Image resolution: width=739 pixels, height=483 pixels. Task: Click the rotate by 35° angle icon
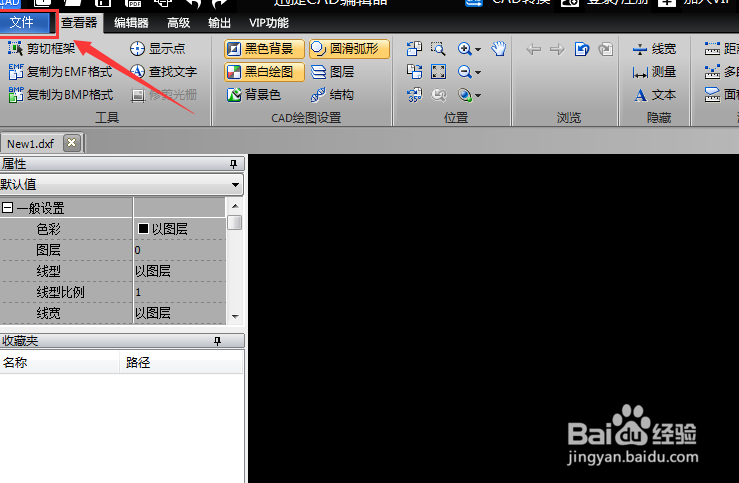click(x=414, y=95)
